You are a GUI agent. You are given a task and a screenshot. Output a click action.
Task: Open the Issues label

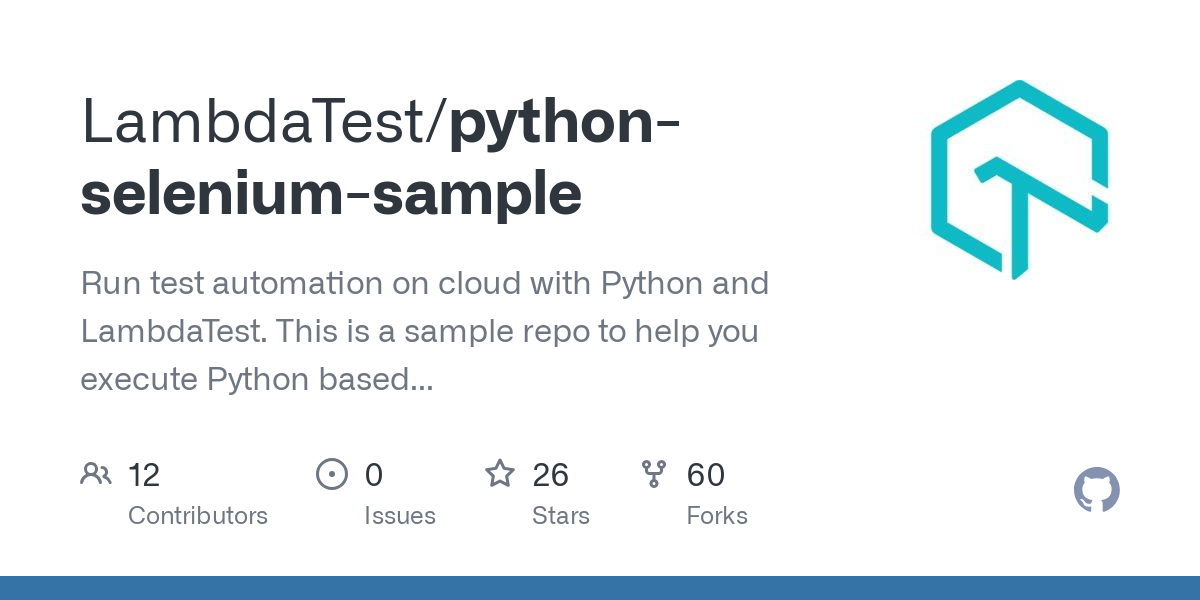400,516
